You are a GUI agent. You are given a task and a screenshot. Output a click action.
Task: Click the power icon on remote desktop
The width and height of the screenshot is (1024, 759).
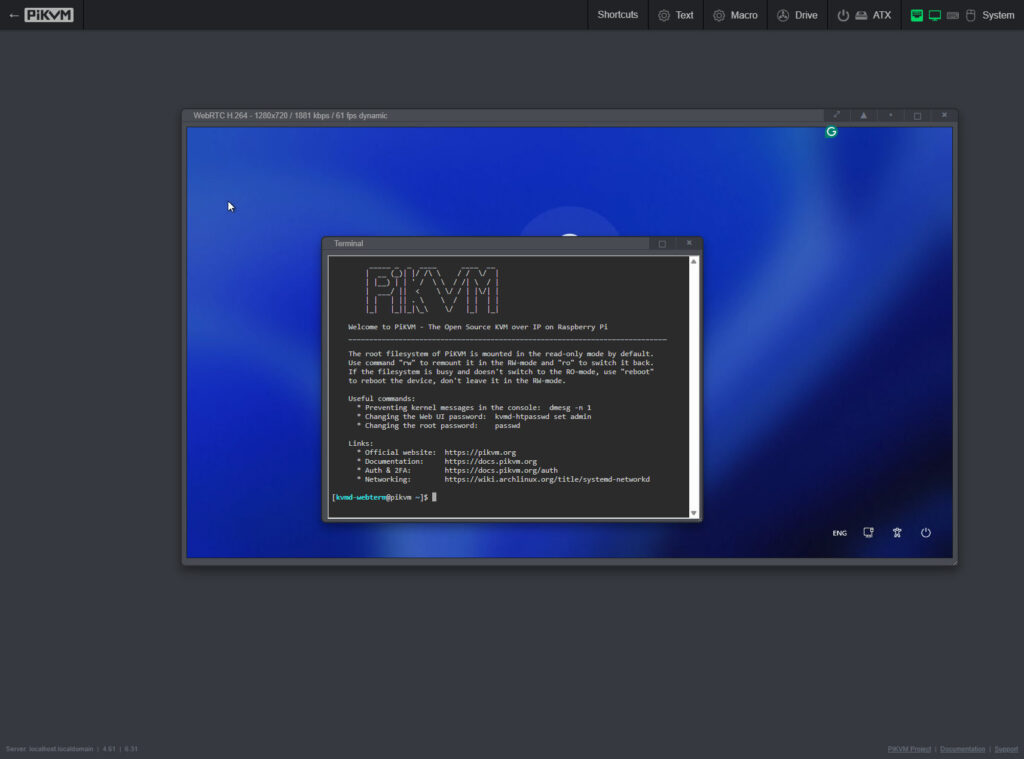(926, 533)
